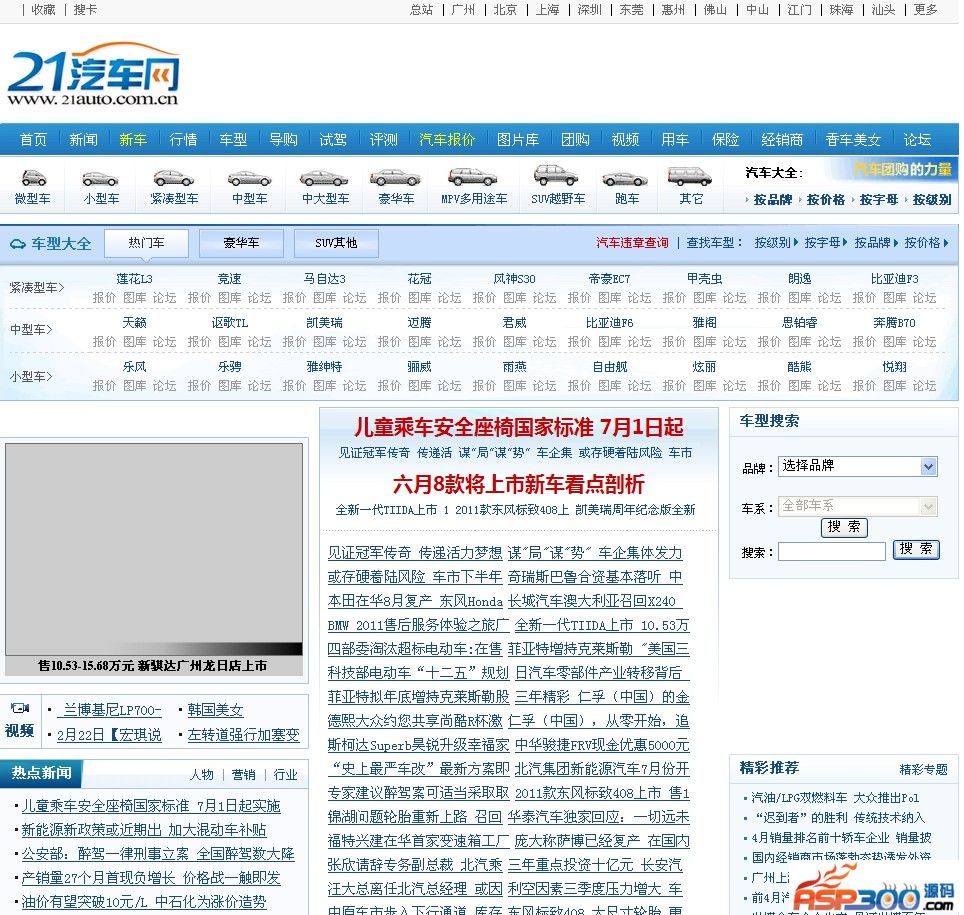Open 图片库 in the navigation bar
964x915 pixels.
(518, 140)
